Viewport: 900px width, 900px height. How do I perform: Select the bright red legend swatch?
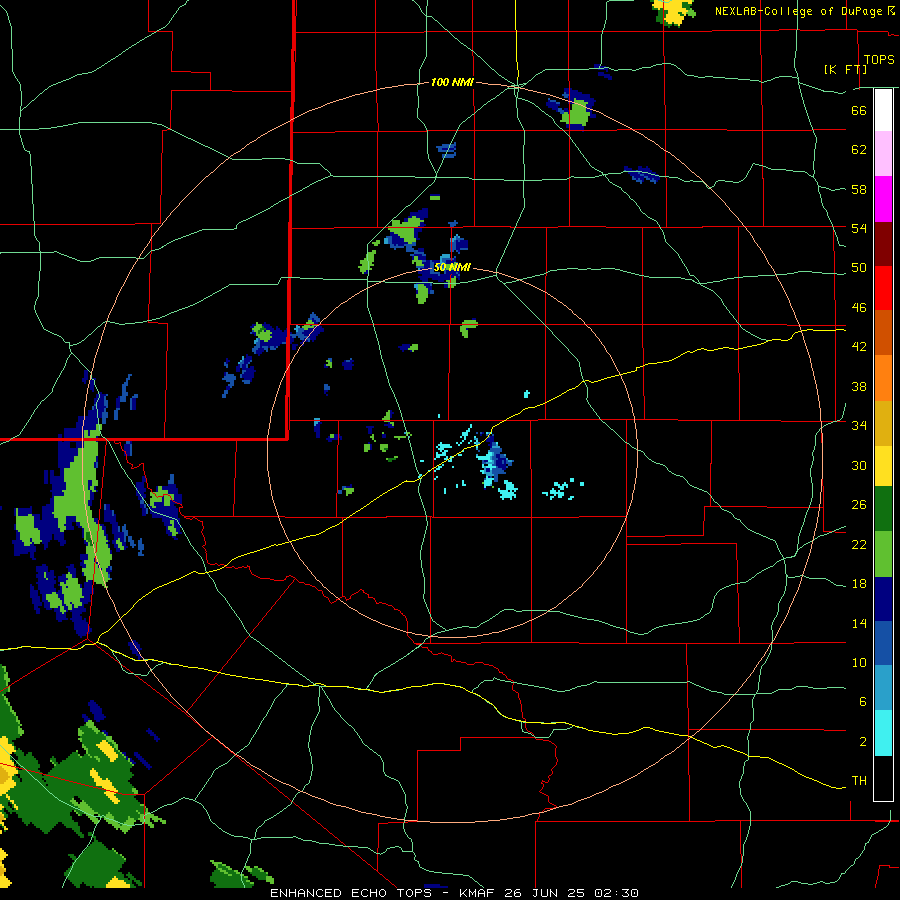tap(883, 288)
